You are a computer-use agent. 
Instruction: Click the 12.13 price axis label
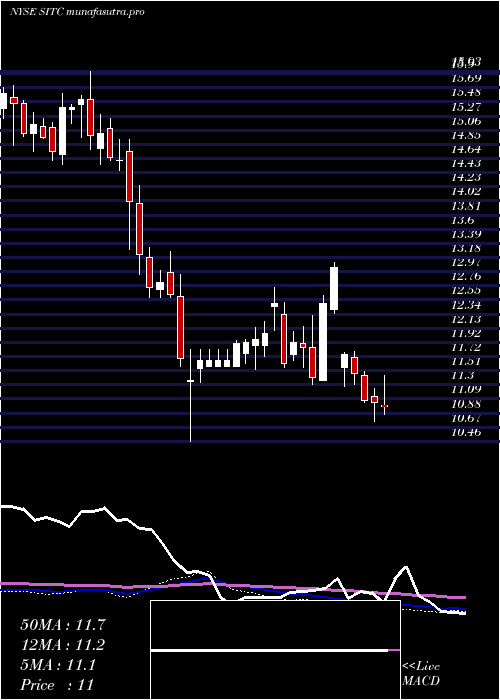[466, 319]
